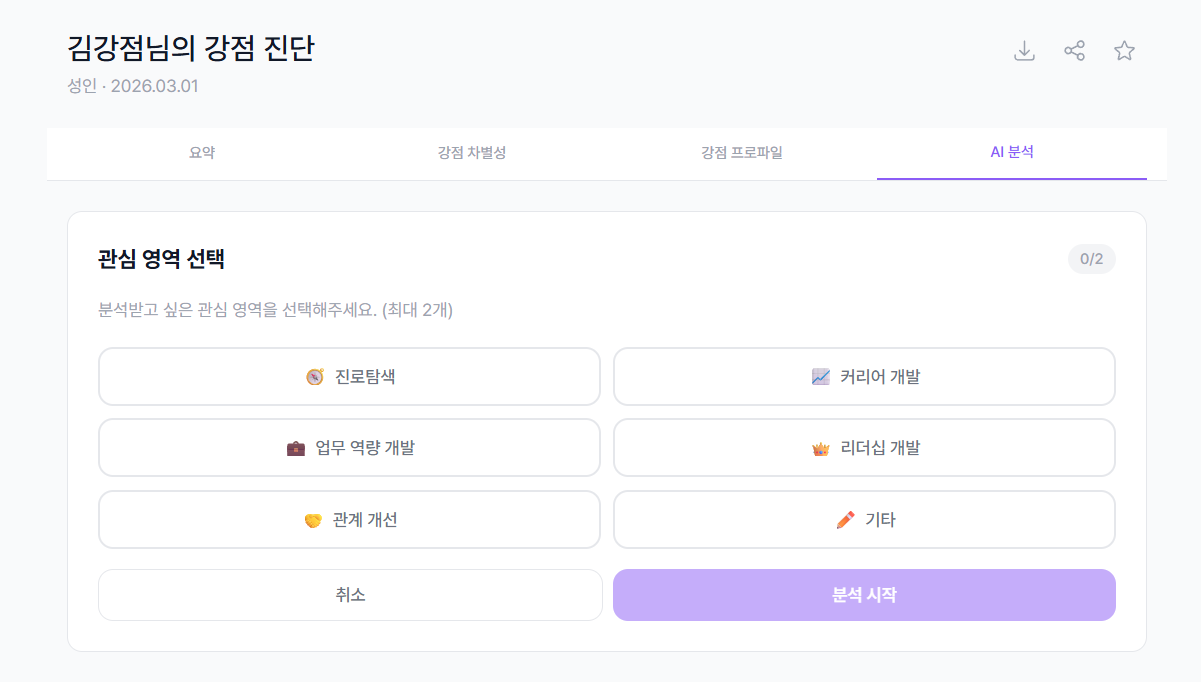Viewport: 1201px width, 682px height.
Task: Select 진로탐색 as an interest area
Action: click(x=349, y=376)
